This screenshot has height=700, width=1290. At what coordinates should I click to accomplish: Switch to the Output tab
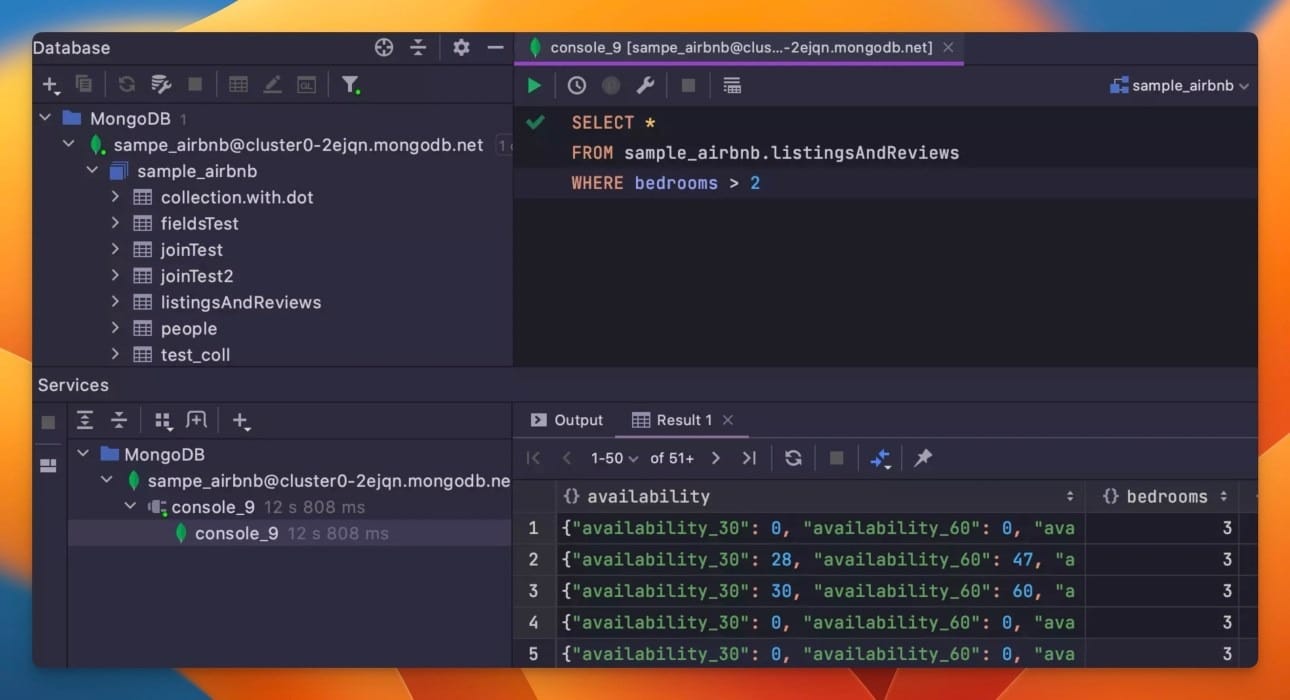tap(566, 419)
